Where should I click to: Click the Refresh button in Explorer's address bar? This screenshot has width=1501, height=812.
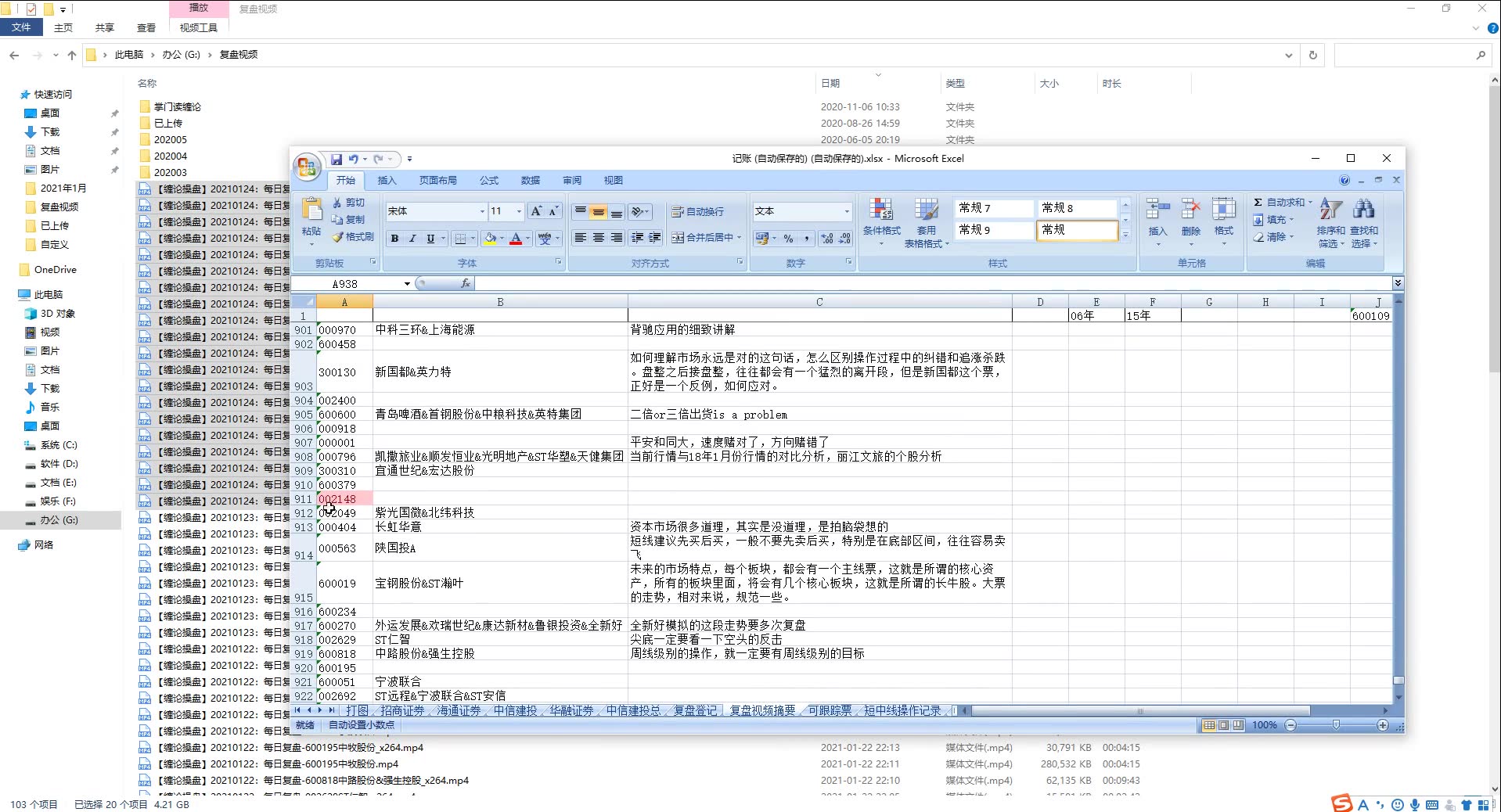(x=1313, y=55)
